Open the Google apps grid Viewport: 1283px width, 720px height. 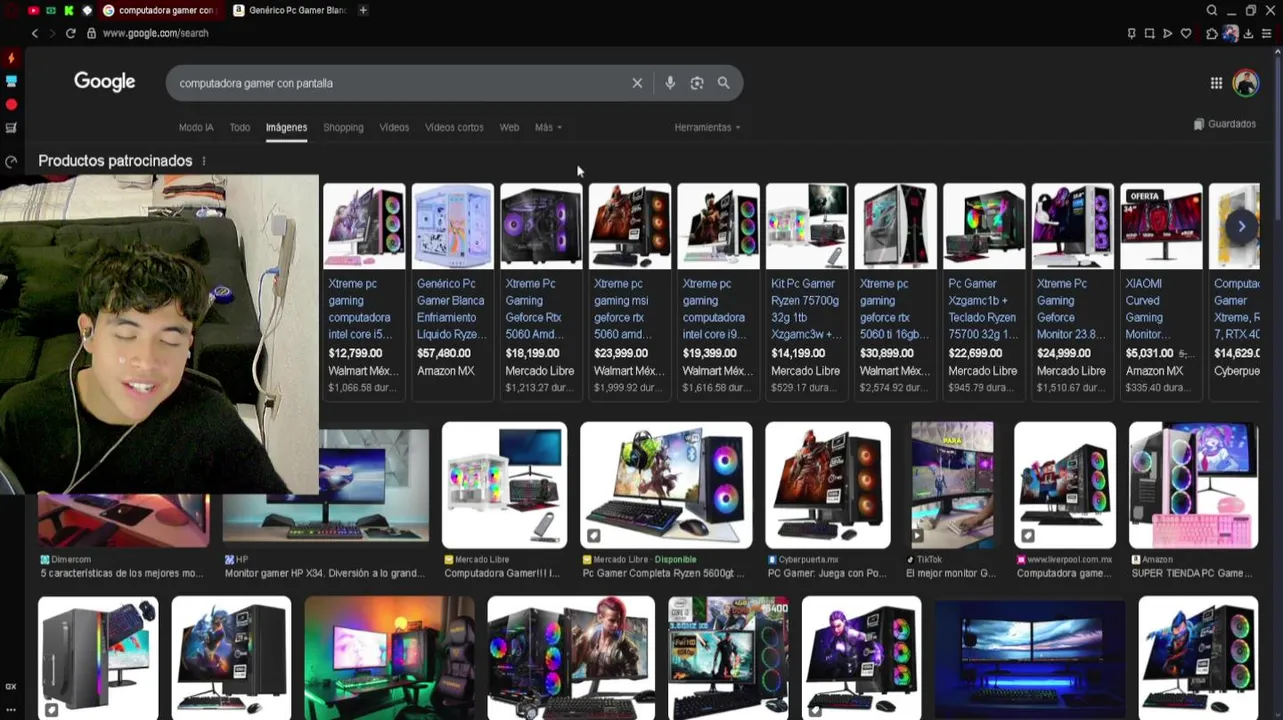tap(1216, 83)
